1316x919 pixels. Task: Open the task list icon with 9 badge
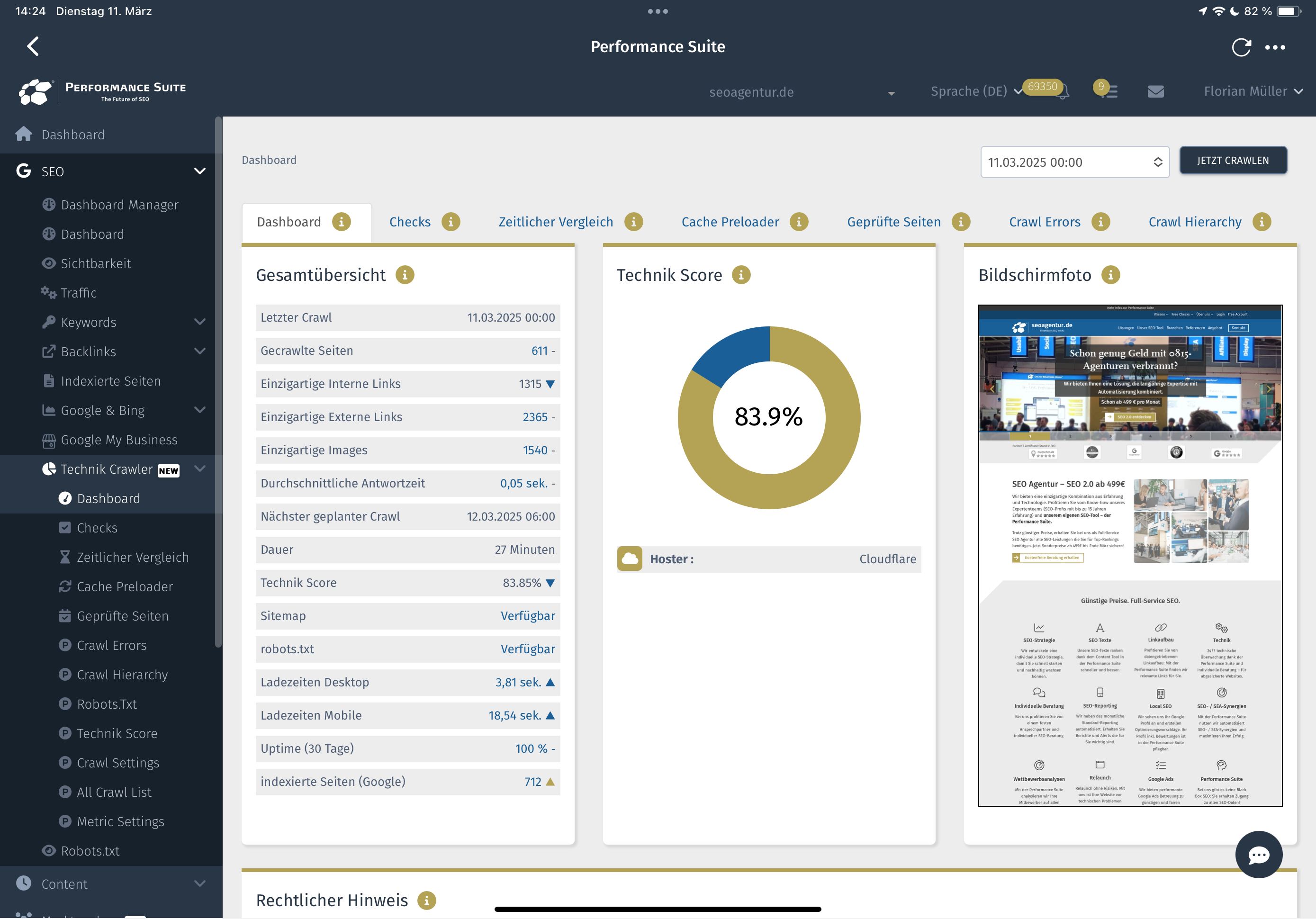1109,91
